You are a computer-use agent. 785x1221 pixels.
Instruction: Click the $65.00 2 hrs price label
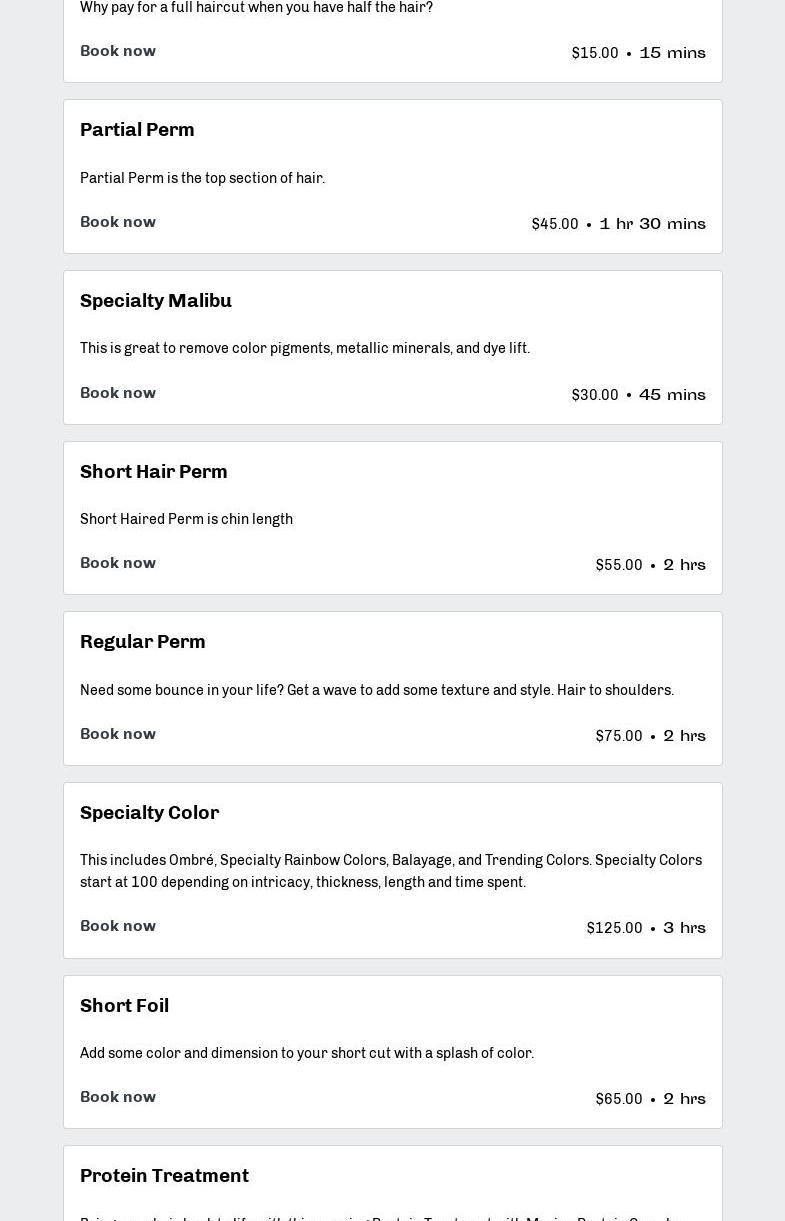pyautogui.click(x=650, y=1099)
